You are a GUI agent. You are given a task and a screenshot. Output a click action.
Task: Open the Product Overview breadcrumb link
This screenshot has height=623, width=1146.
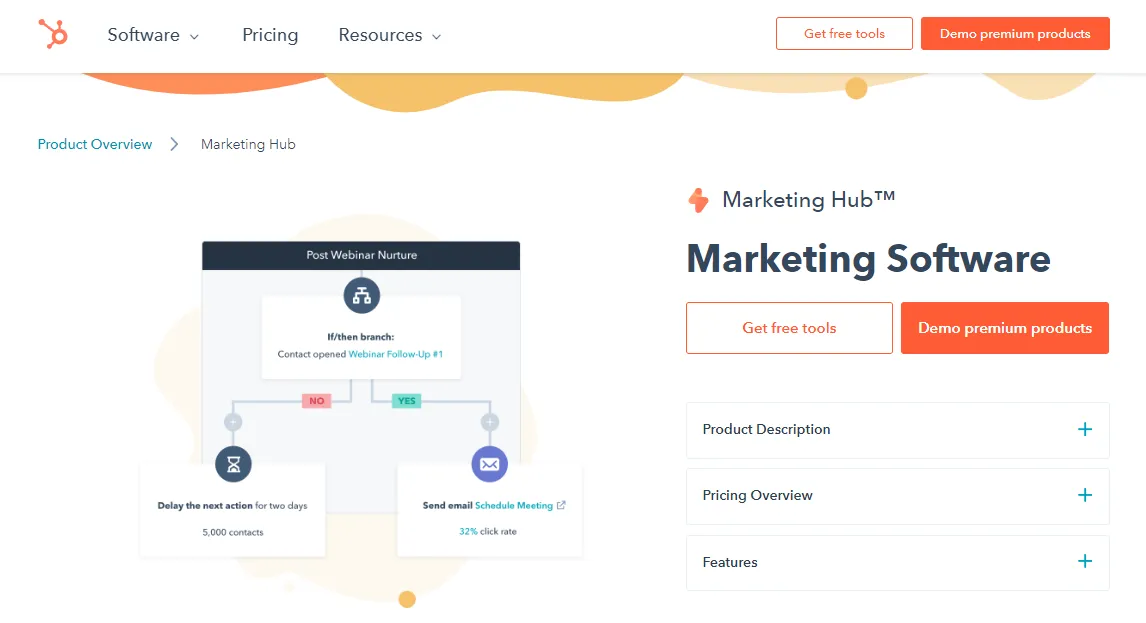point(95,144)
